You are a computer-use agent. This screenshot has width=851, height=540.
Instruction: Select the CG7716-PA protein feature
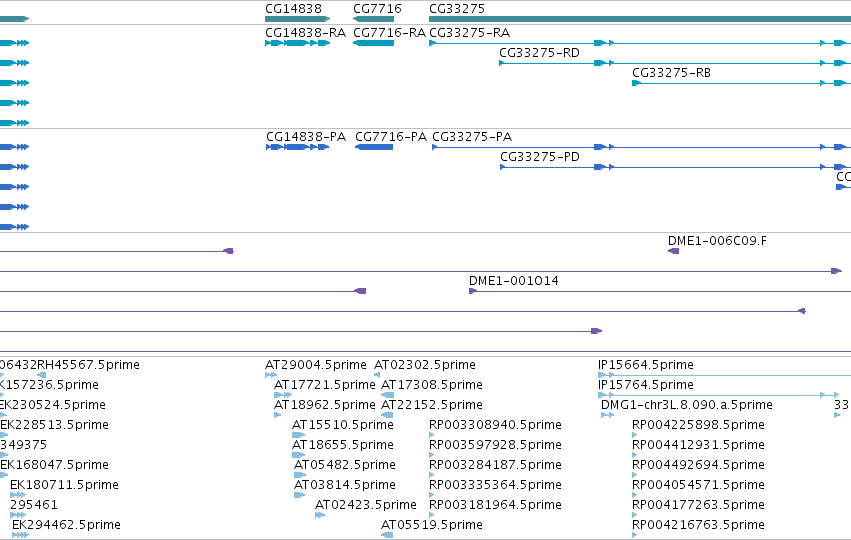[374, 147]
